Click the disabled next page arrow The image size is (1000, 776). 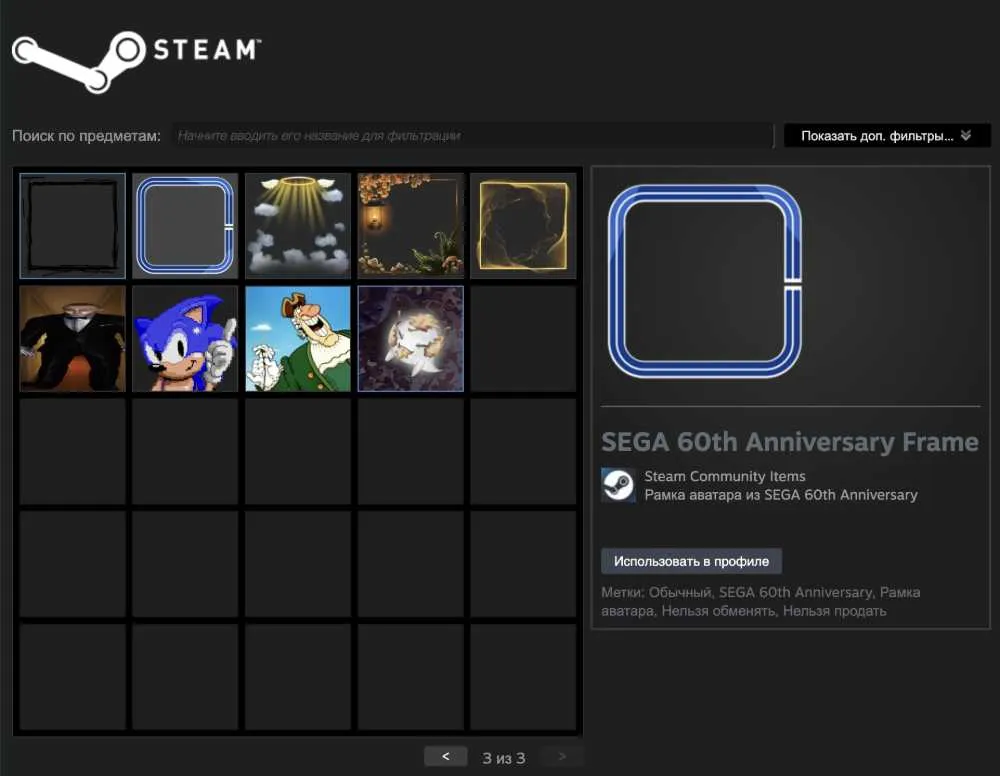pyautogui.click(x=562, y=757)
